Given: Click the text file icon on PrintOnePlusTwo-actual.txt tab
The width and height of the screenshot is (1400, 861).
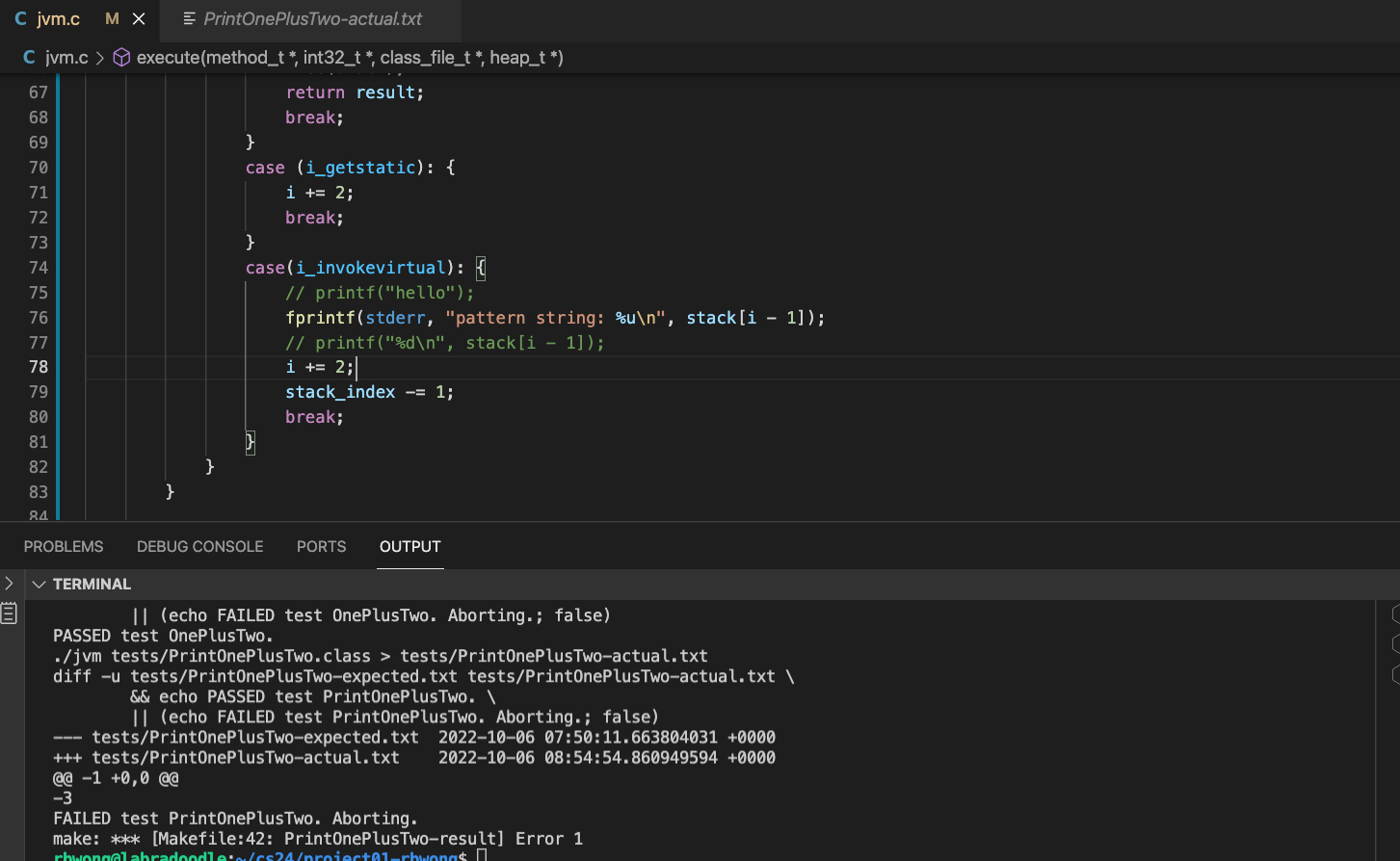Looking at the screenshot, I should [x=189, y=19].
